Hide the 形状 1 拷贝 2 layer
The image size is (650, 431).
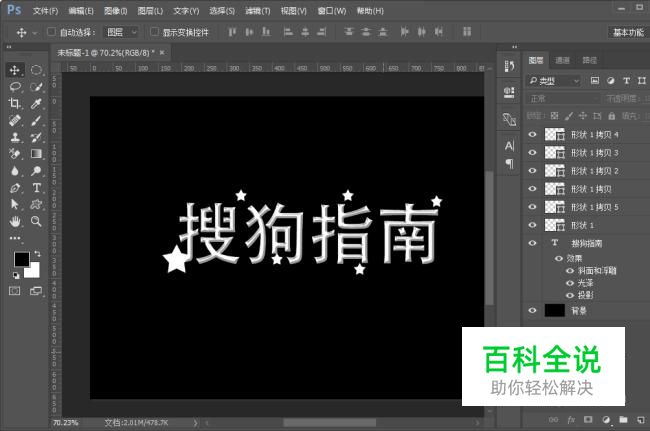point(532,171)
